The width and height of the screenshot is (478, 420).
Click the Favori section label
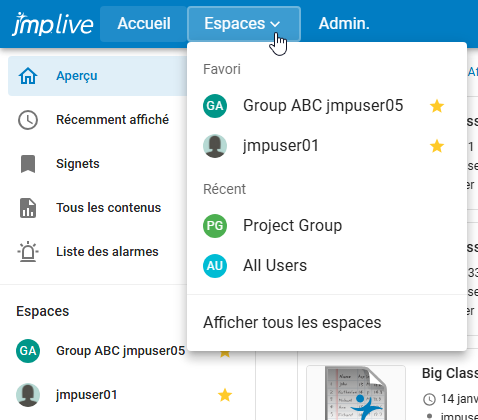[x=222, y=69]
